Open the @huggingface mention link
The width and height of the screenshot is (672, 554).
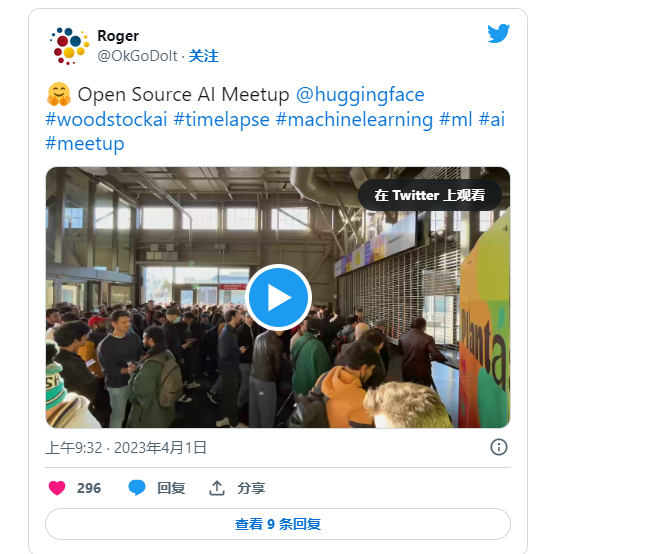(360, 94)
